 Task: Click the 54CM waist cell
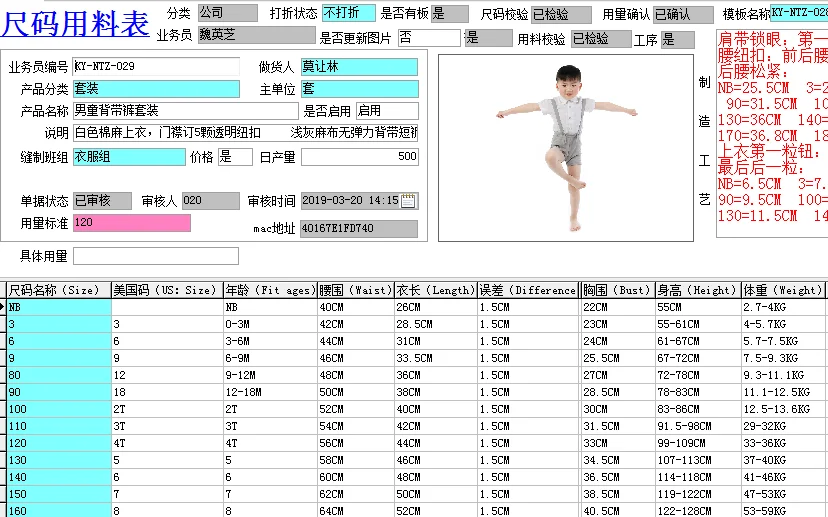(x=356, y=426)
